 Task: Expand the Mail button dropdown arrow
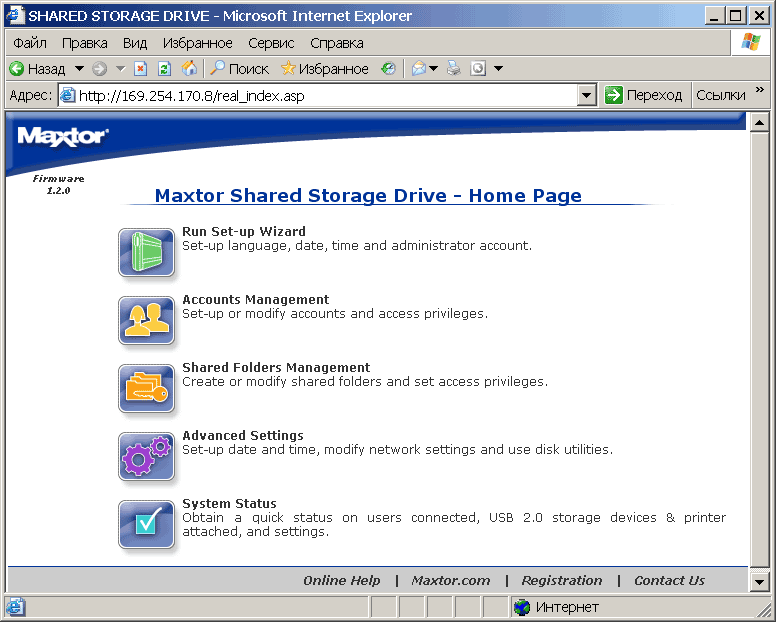[x=434, y=69]
